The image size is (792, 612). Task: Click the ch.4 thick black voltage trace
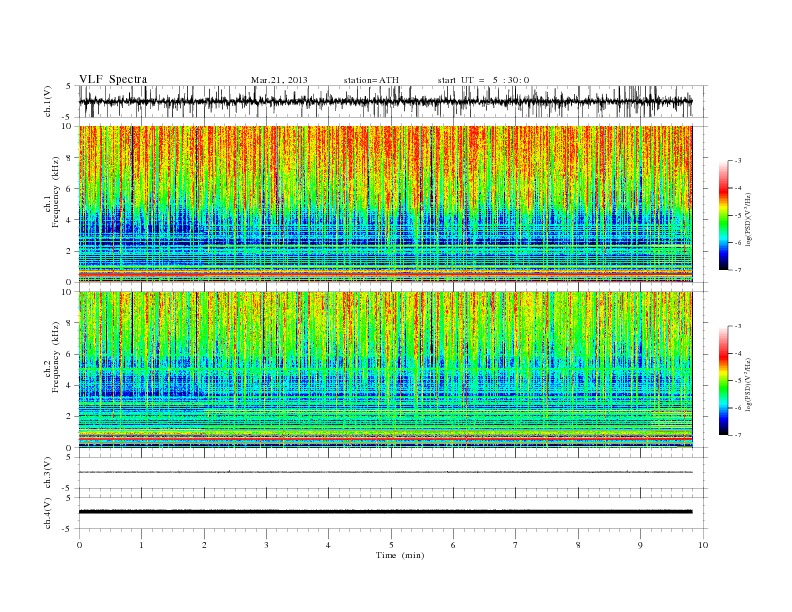[x=385, y=512]
